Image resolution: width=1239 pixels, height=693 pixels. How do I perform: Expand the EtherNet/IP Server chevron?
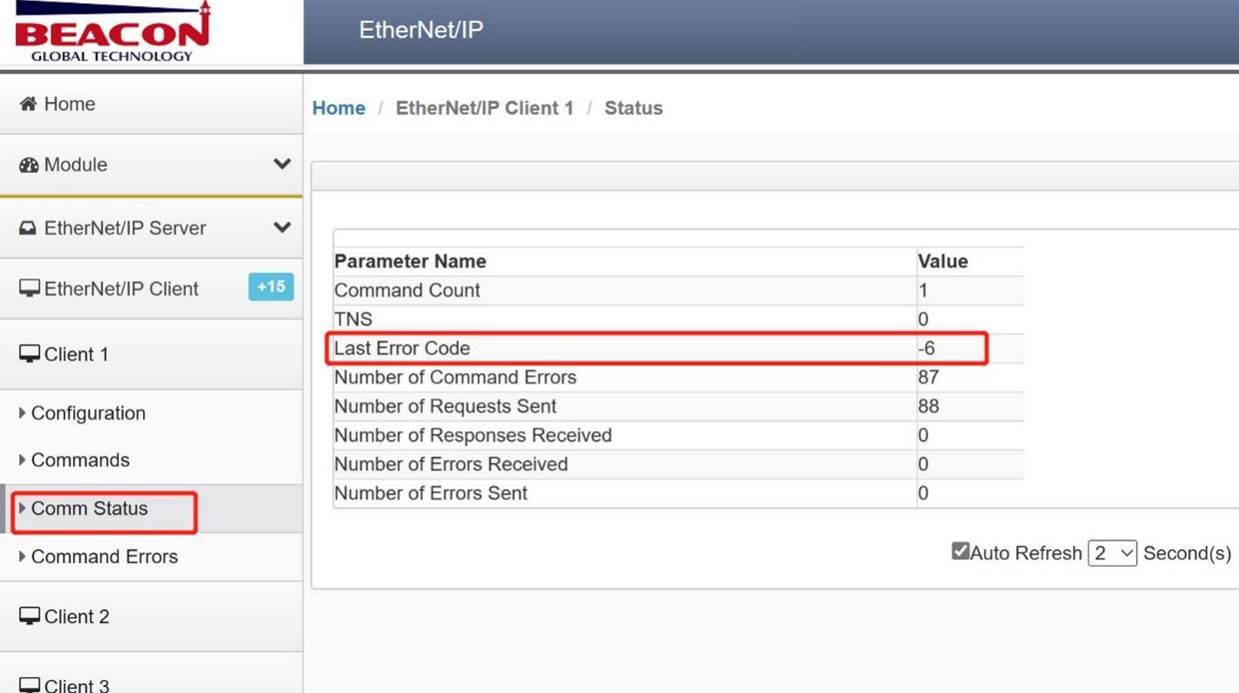coord(282,228)
